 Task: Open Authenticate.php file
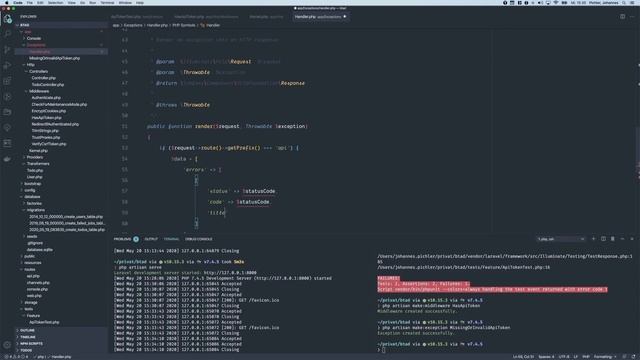point(46,98)
